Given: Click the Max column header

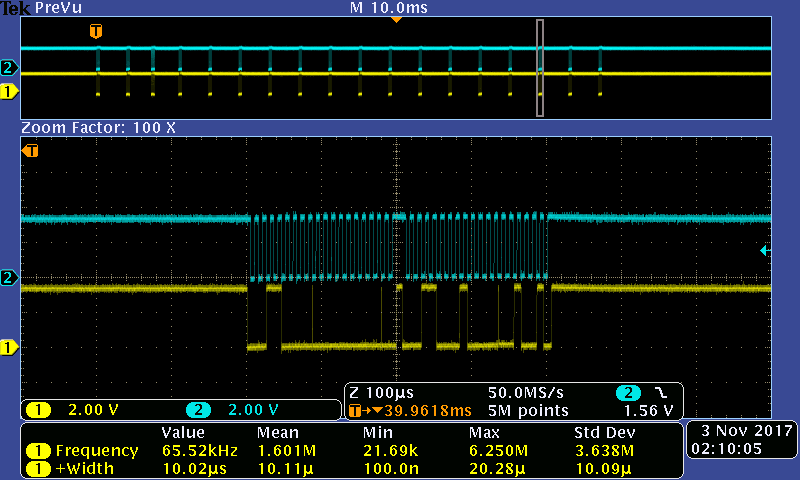Looking at the screenshot, I should pyautogui.click(x=484, y=433).
